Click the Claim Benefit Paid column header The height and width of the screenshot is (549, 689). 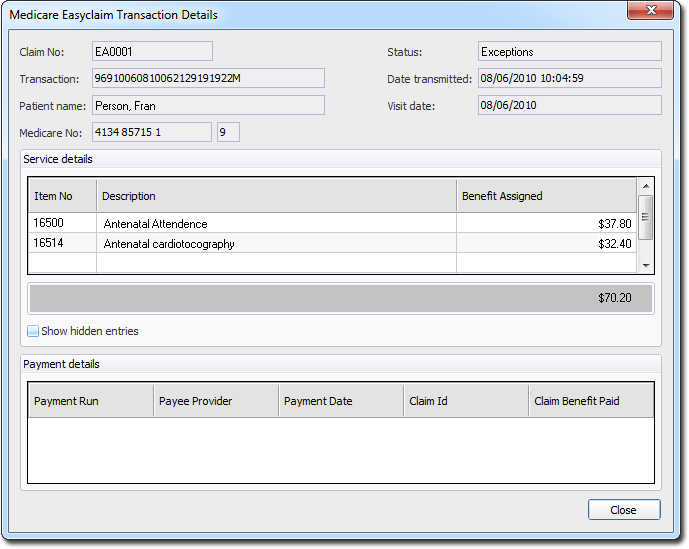tap(590, 401)
